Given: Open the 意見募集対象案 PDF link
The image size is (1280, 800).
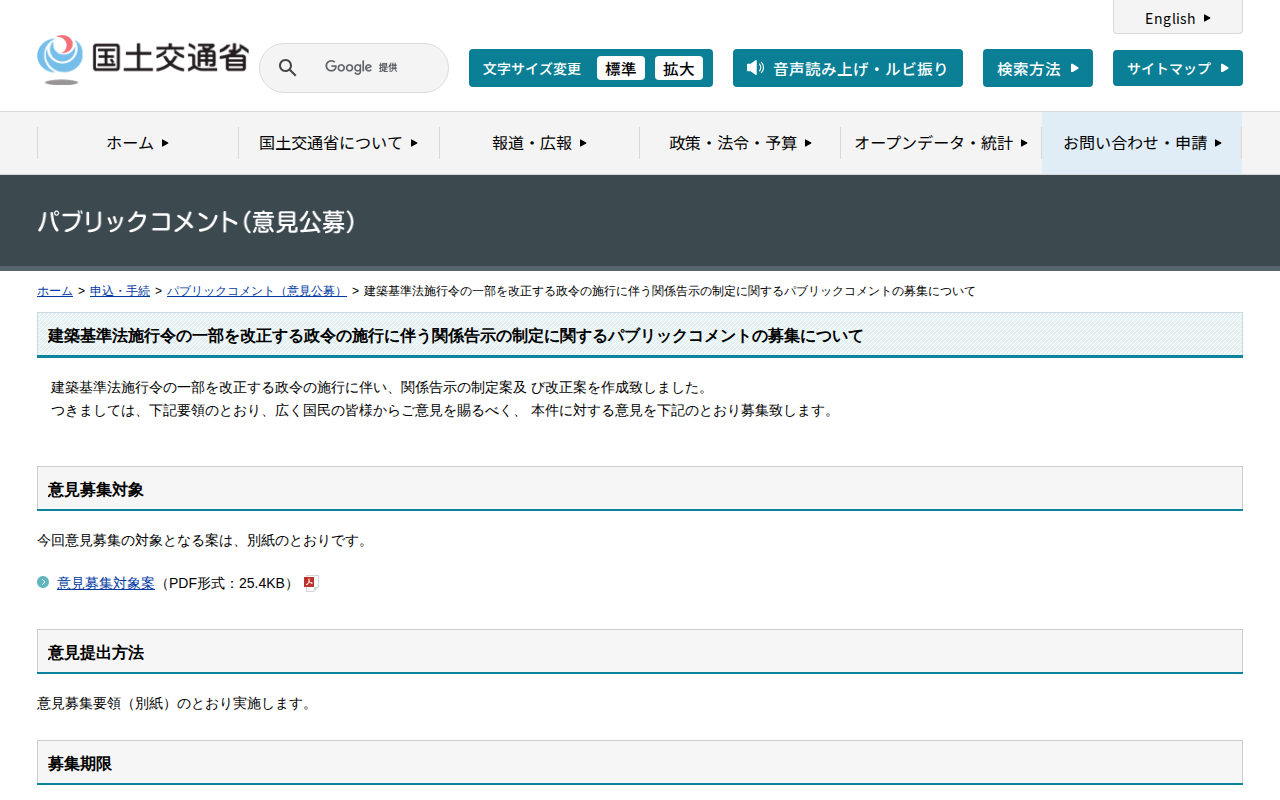Looking at the screenshot, I should click(106, 583).
